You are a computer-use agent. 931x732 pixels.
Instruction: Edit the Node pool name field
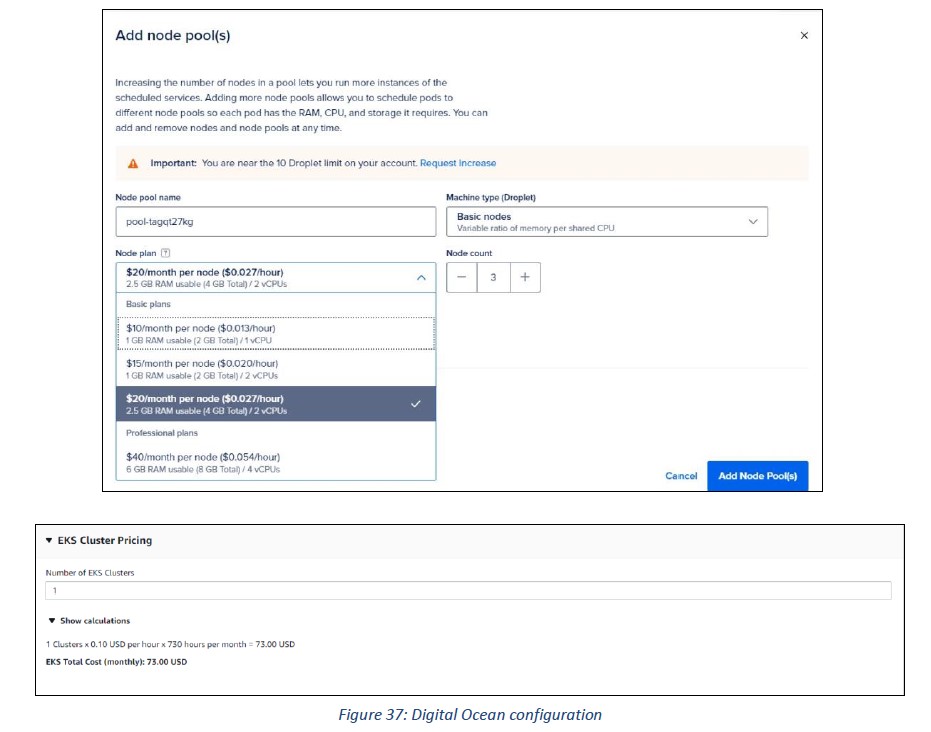[276, 221]
